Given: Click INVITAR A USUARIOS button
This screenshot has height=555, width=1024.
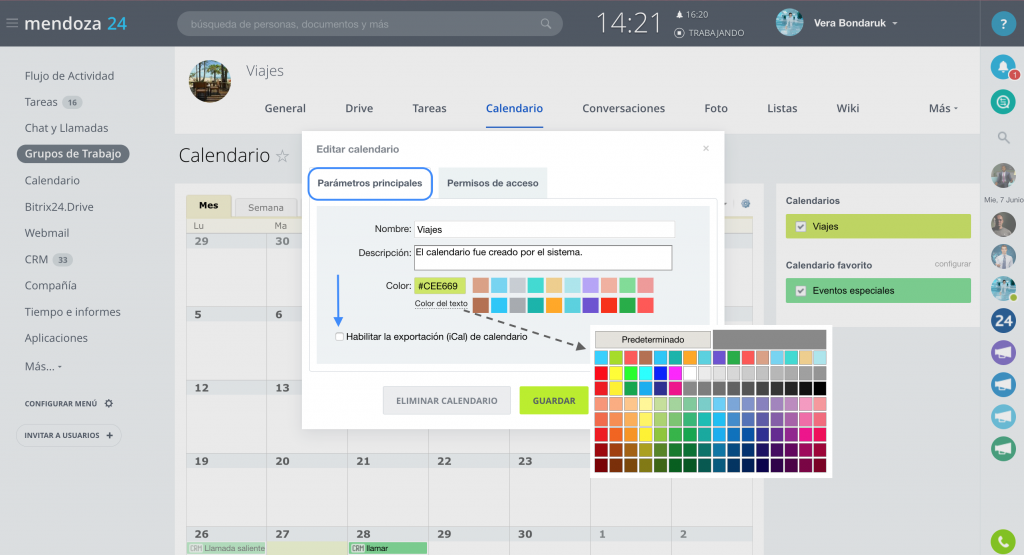Looking at the screenshot, I should [x=69, y=436].
